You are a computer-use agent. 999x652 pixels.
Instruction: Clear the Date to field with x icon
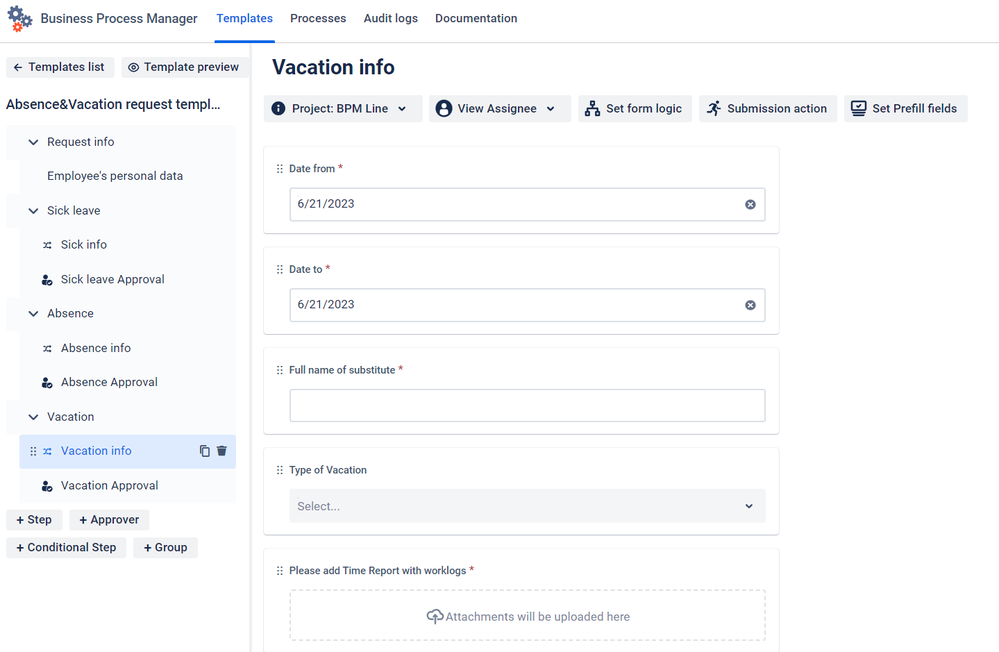pyautogui.click(x=751, y=305)
